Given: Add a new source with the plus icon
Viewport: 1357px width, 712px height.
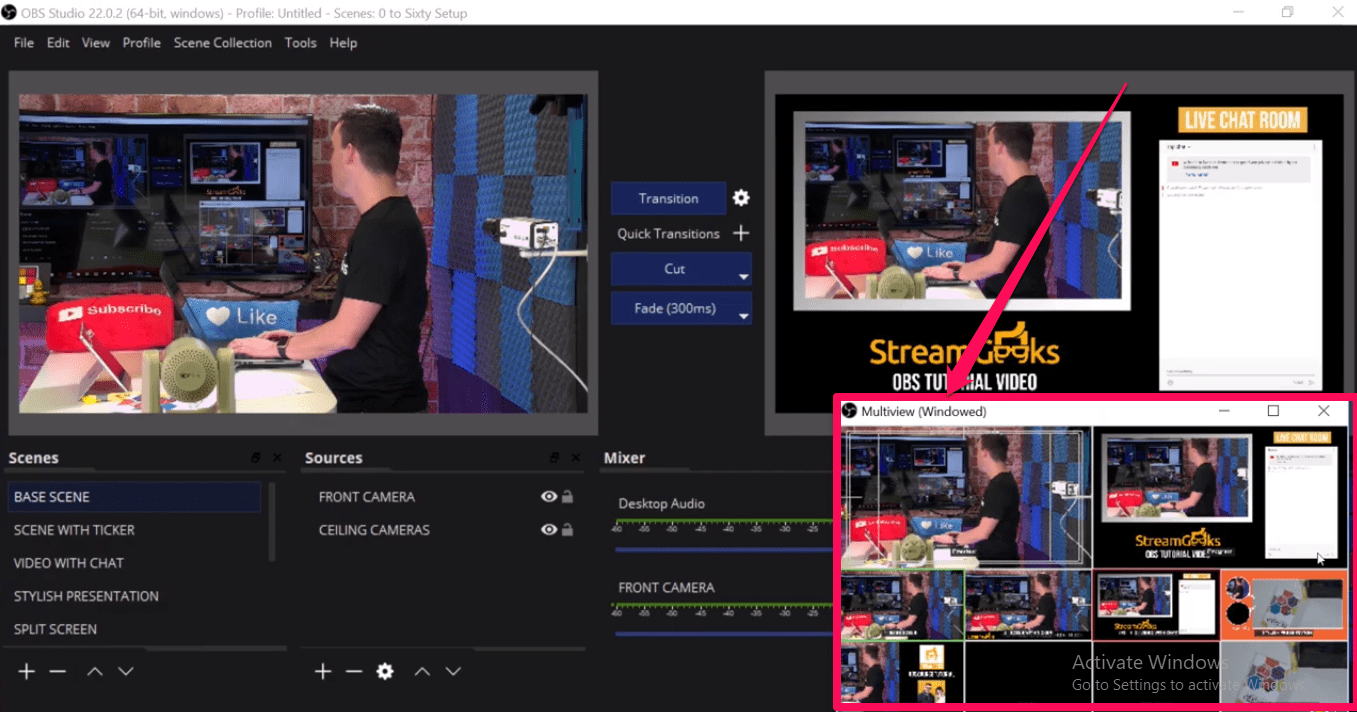Looking at the screenshot, I should pos(322,671).
